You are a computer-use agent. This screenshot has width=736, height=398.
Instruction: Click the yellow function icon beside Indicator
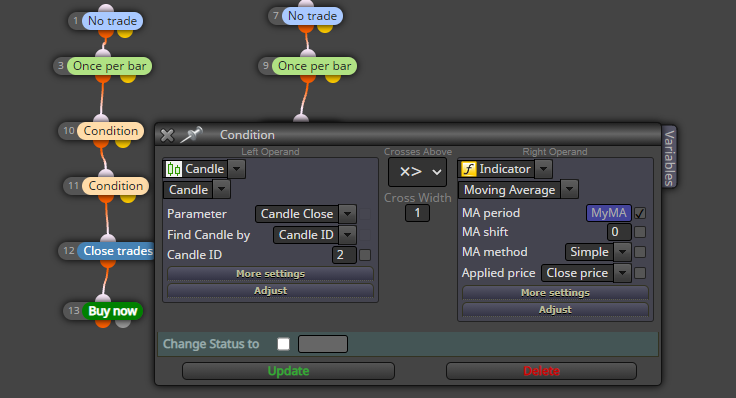(x=468, y=169)
